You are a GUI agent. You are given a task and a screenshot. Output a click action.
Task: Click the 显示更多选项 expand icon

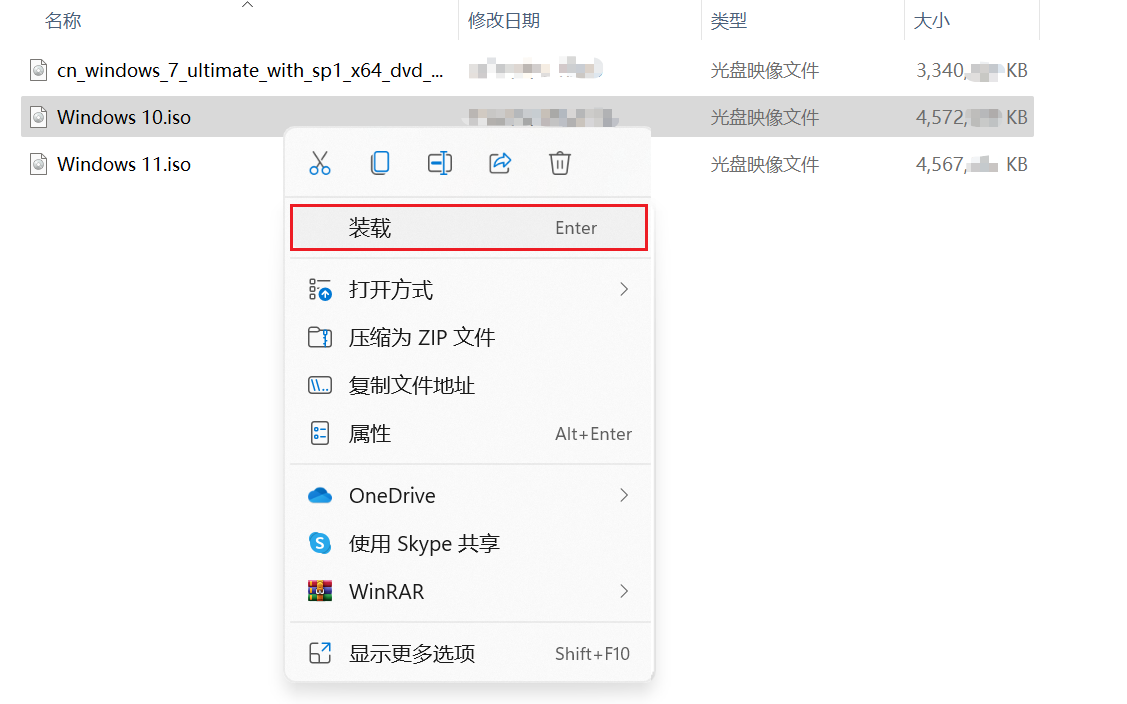(320, 653)
